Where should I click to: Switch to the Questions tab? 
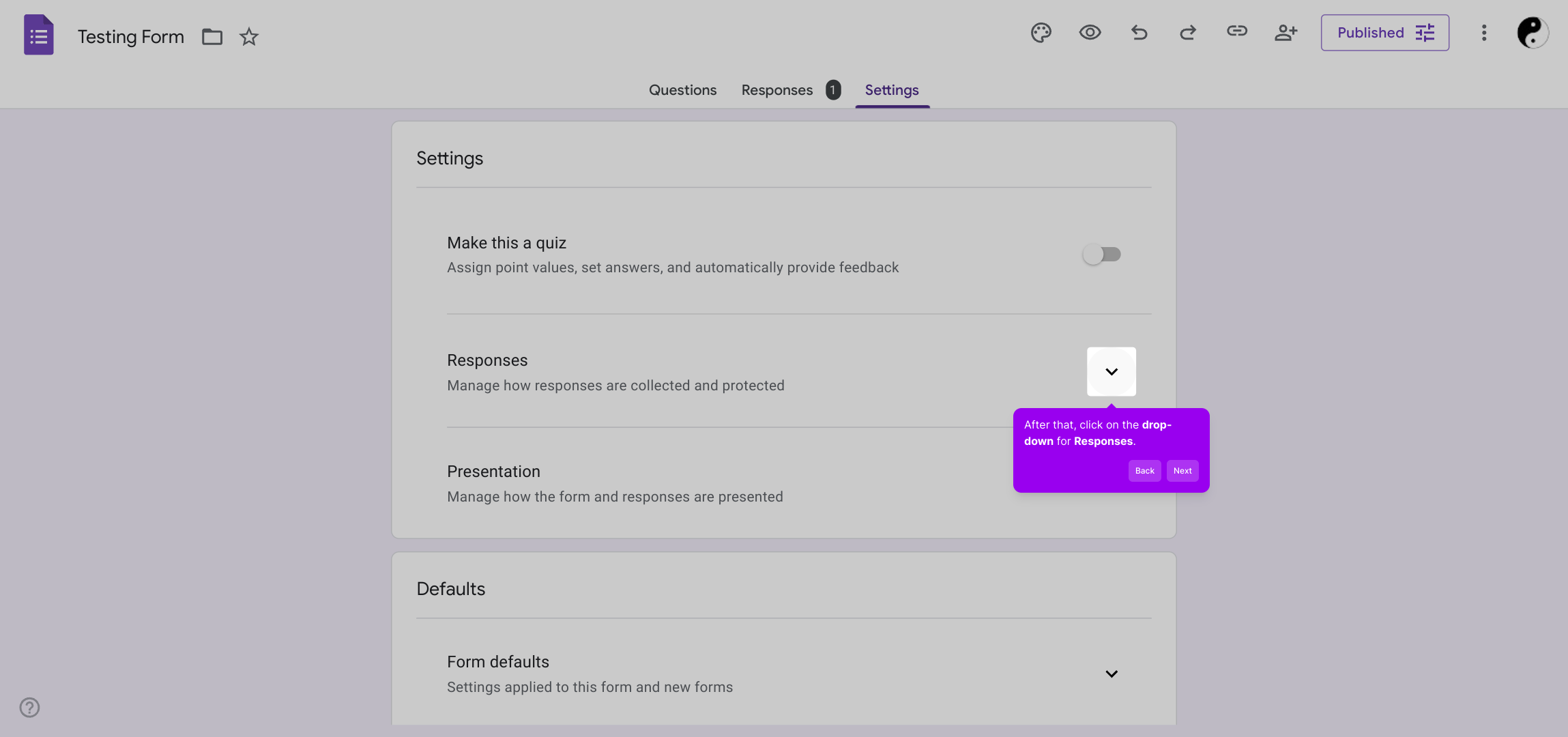[x=682, y=90]
